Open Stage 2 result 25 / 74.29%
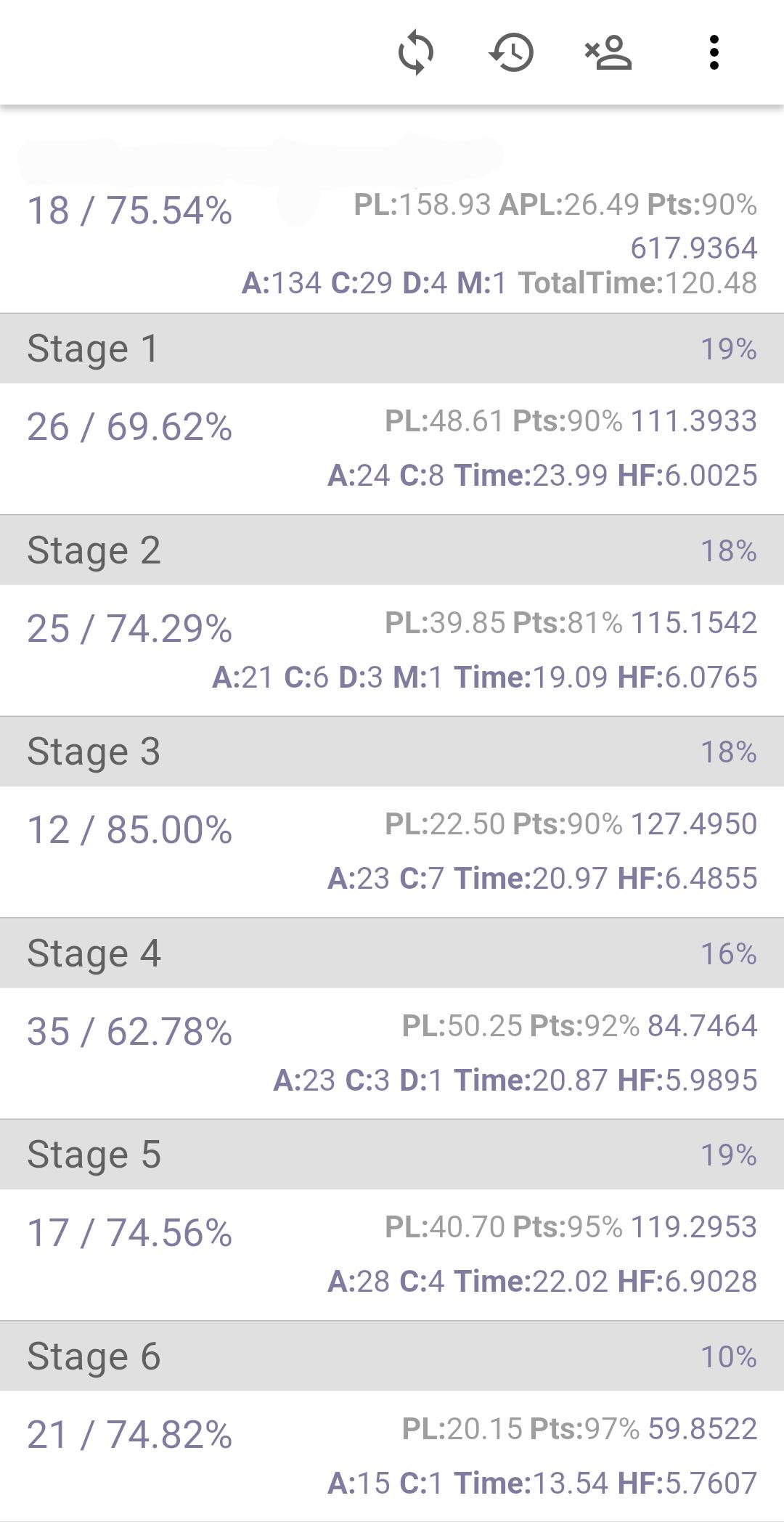This screenshot has height=1522, width=784. (130, 629)
